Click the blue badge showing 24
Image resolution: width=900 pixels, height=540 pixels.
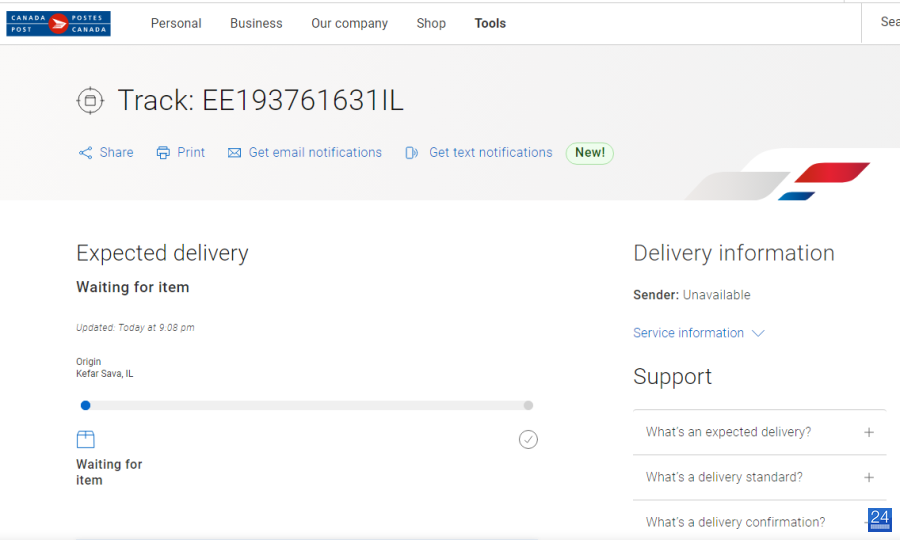pos(879,520)
